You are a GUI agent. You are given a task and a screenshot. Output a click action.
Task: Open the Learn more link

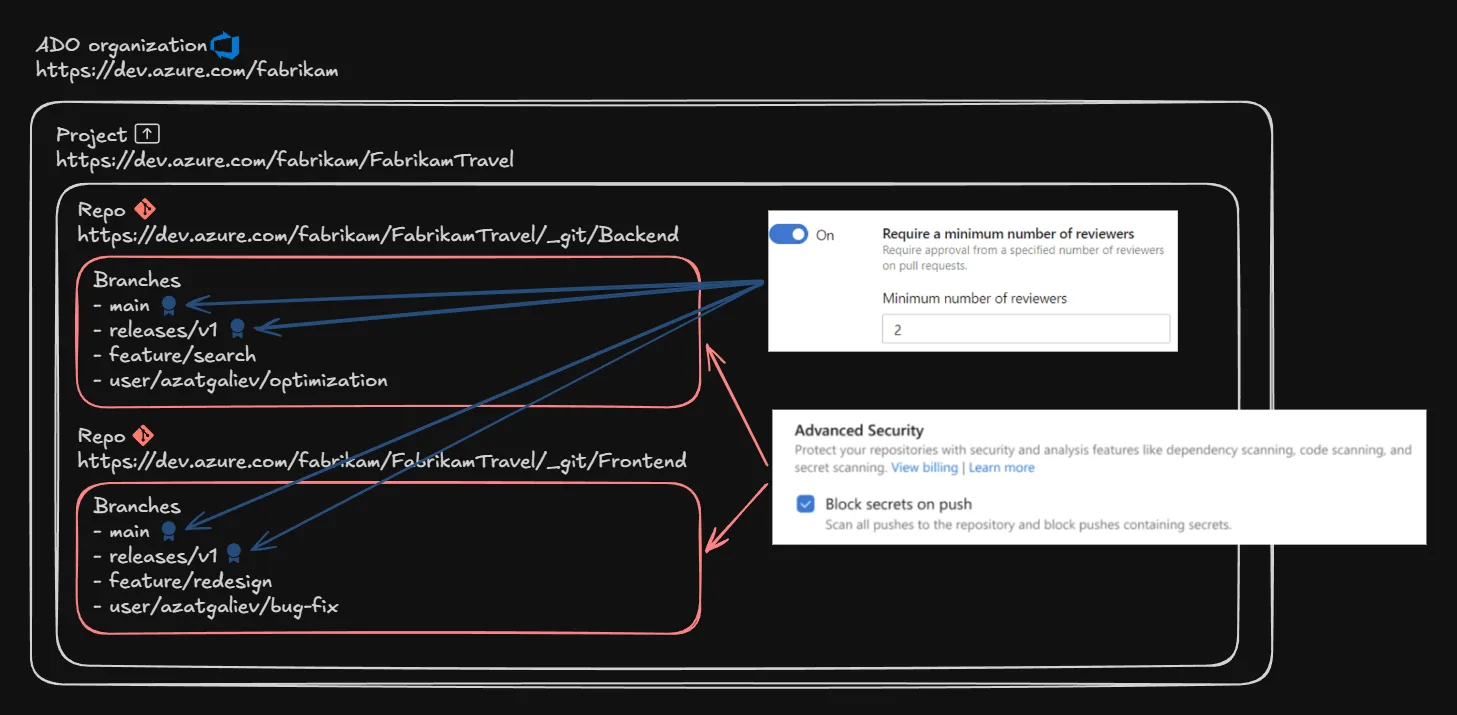pos(1001,468)
